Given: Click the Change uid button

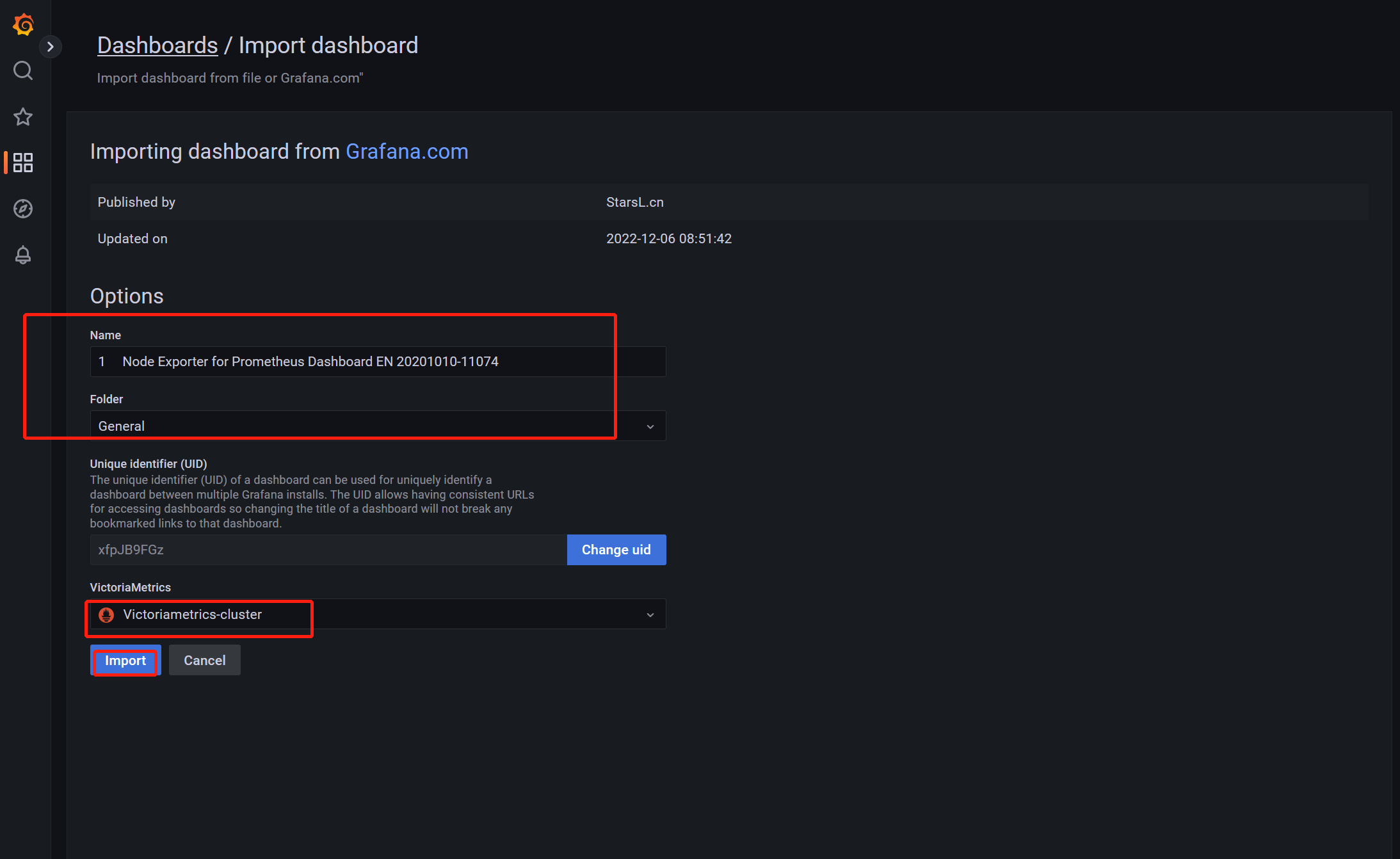Looking at the screenshot, I should (616, 550).
